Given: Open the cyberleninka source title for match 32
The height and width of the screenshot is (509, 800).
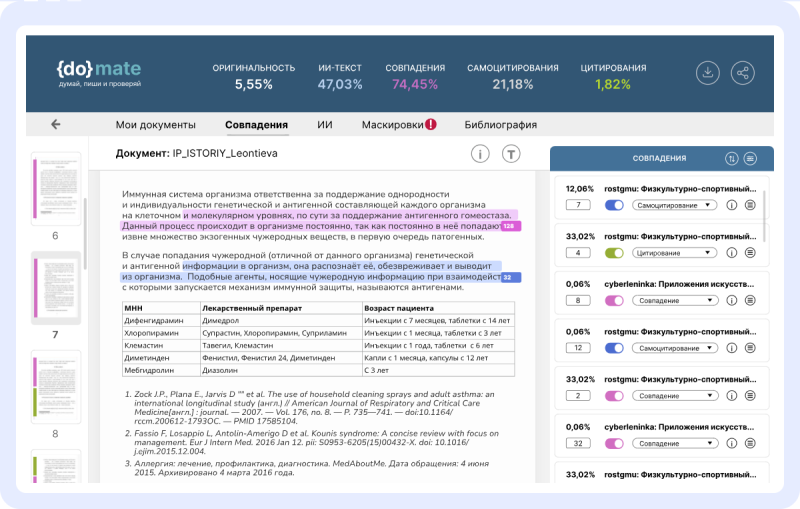Looking at the screenshot, I should tap(679, 427).
